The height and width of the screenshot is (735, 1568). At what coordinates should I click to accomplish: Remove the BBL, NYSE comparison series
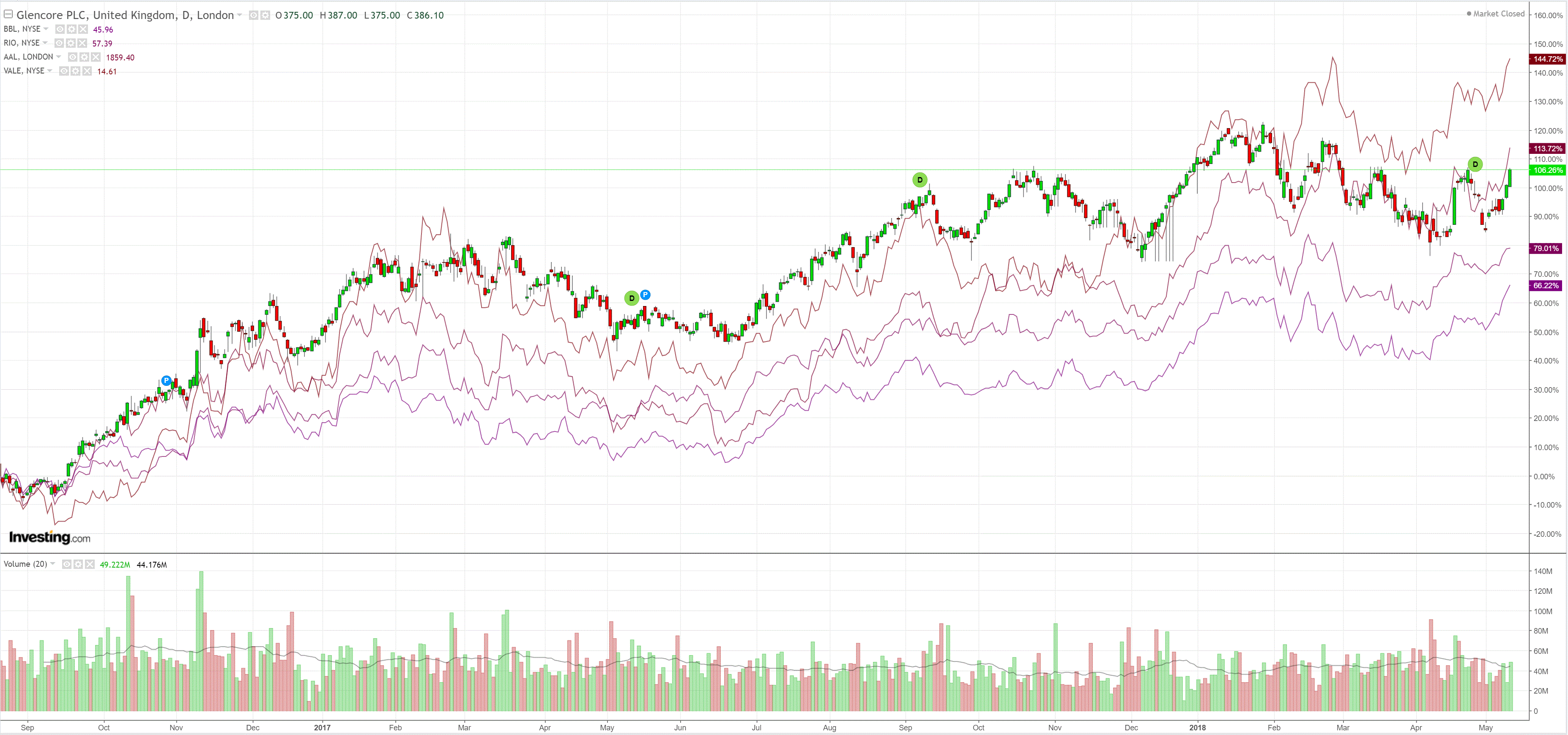click(x=83, y=29)
